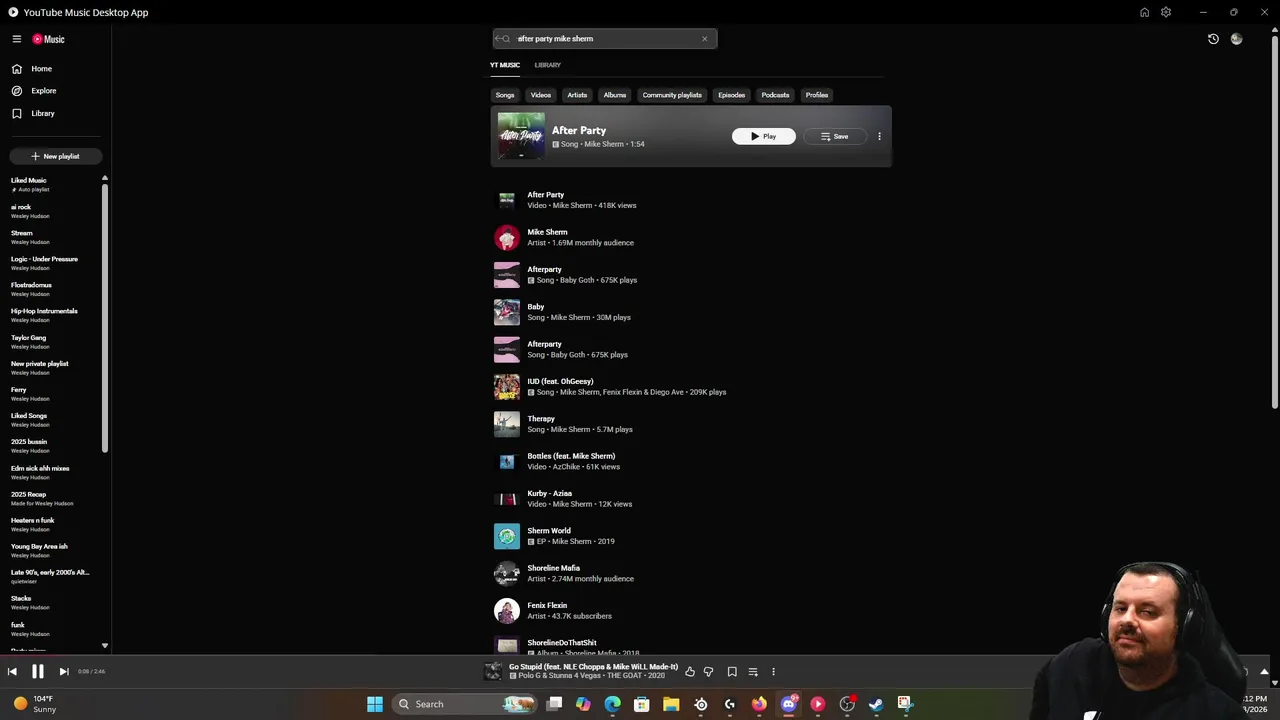The height and width of the screenshot is (720, 1280).
Task: Like the song Go Stupid
Action: click(690, 672)
